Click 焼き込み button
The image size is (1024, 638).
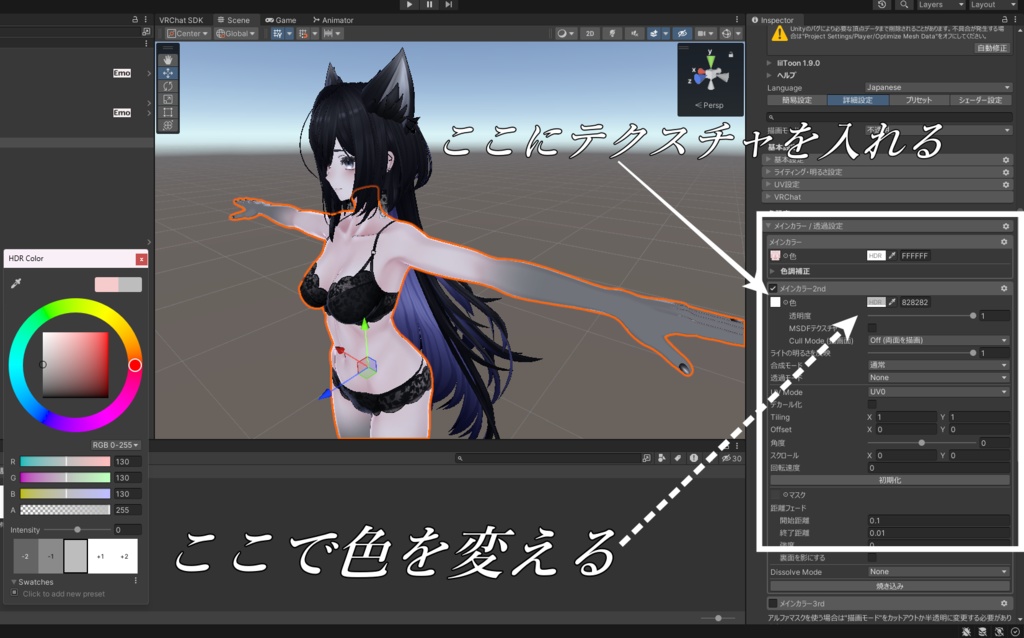click(889, 586)
